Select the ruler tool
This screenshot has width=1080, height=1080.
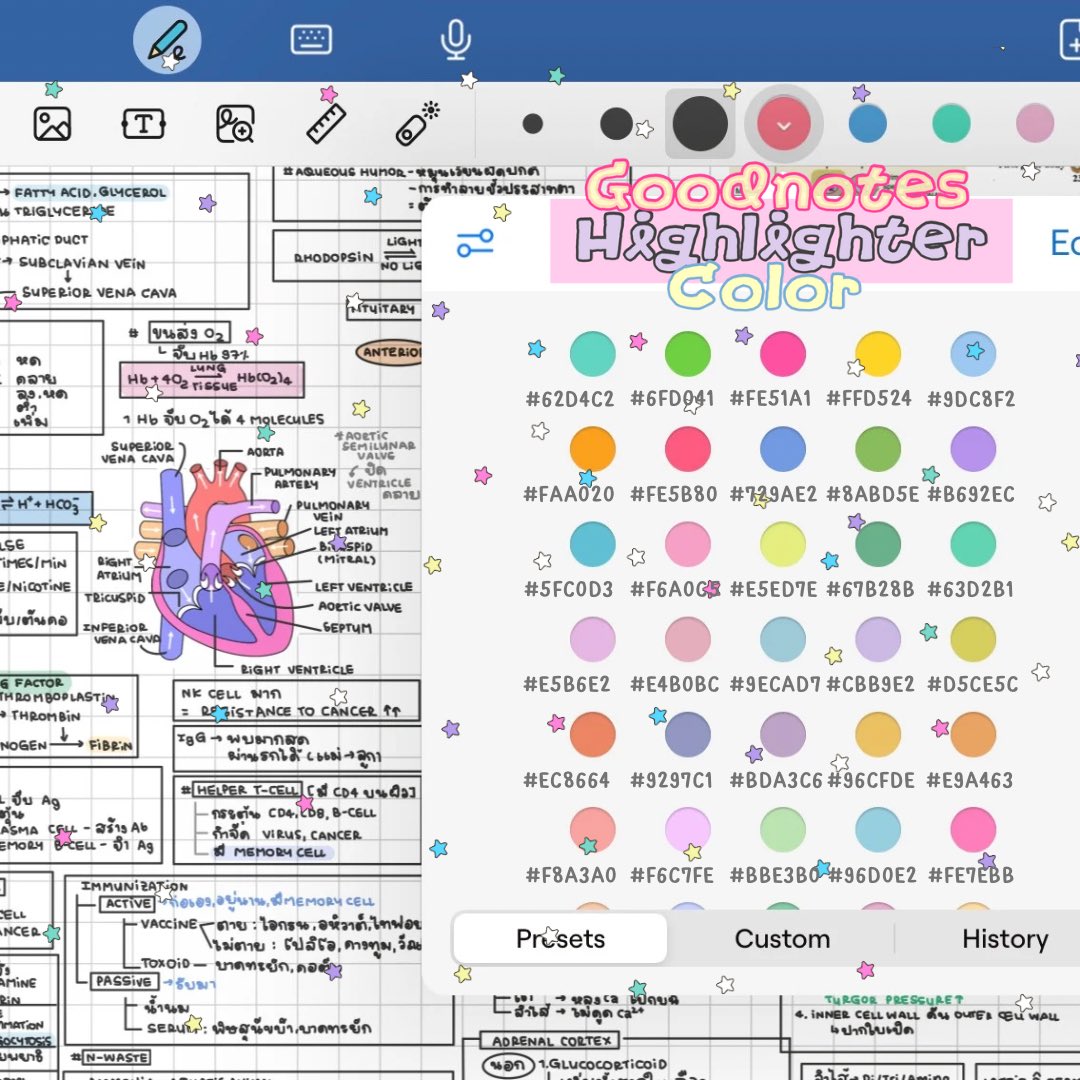coord(326,123)
